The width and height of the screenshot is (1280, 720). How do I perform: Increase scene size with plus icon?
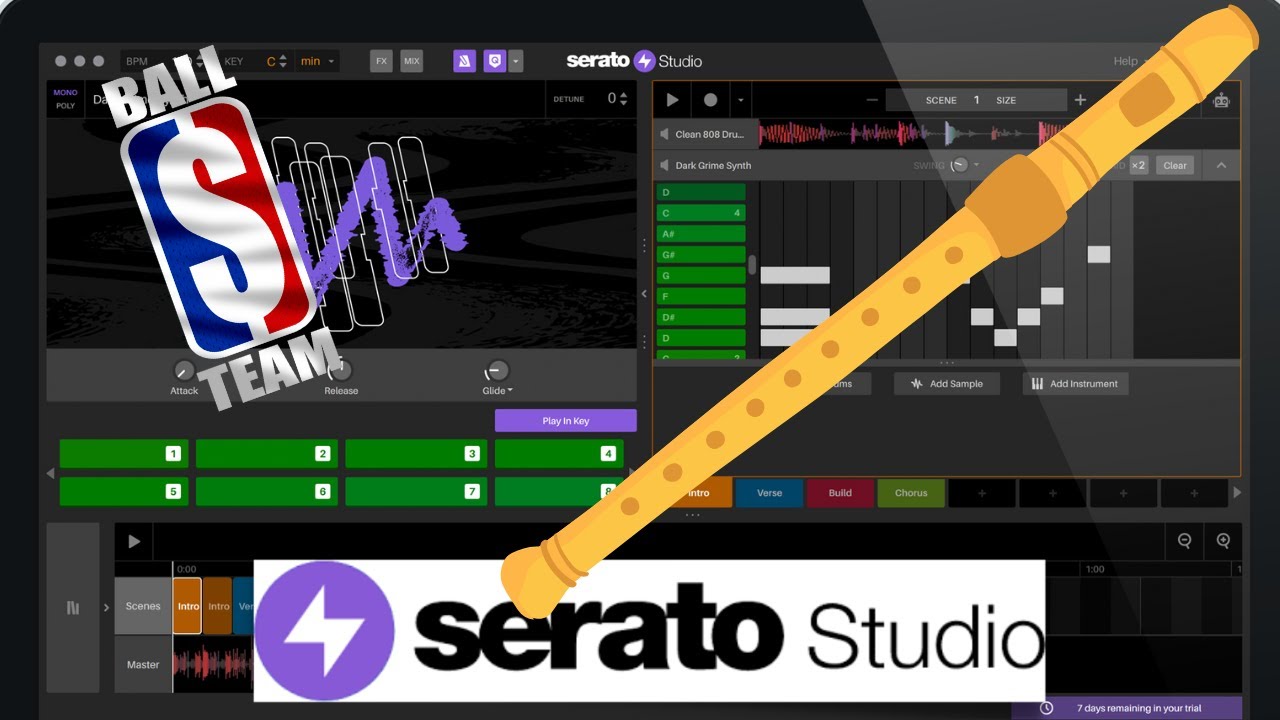point(1080,100)
